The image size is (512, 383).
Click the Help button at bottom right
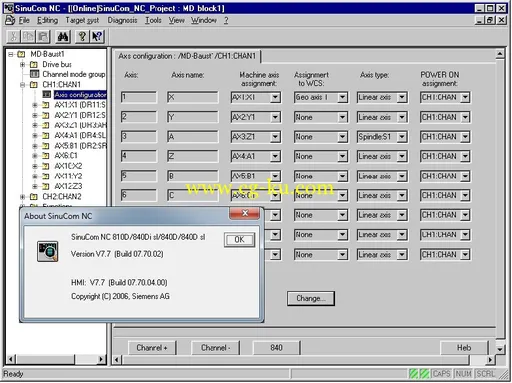[x=464, y=348]
